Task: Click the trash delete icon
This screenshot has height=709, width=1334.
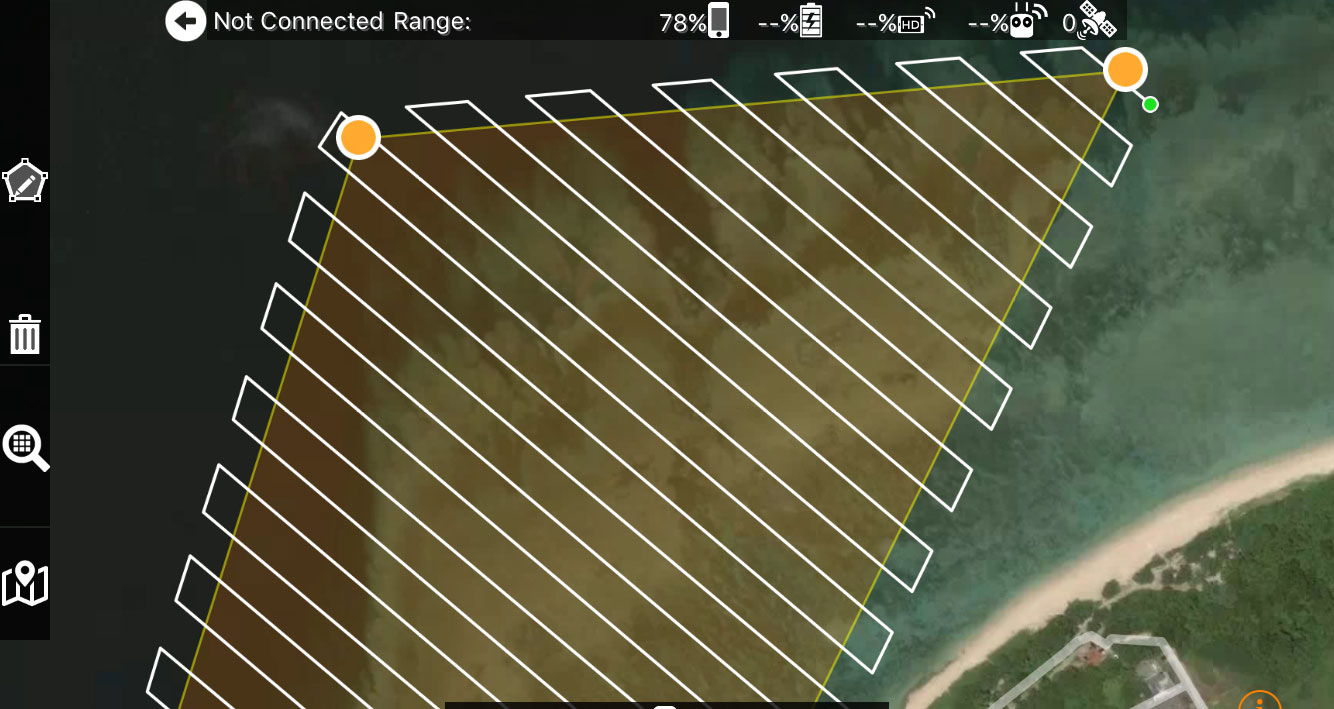Action: (25, 334)
